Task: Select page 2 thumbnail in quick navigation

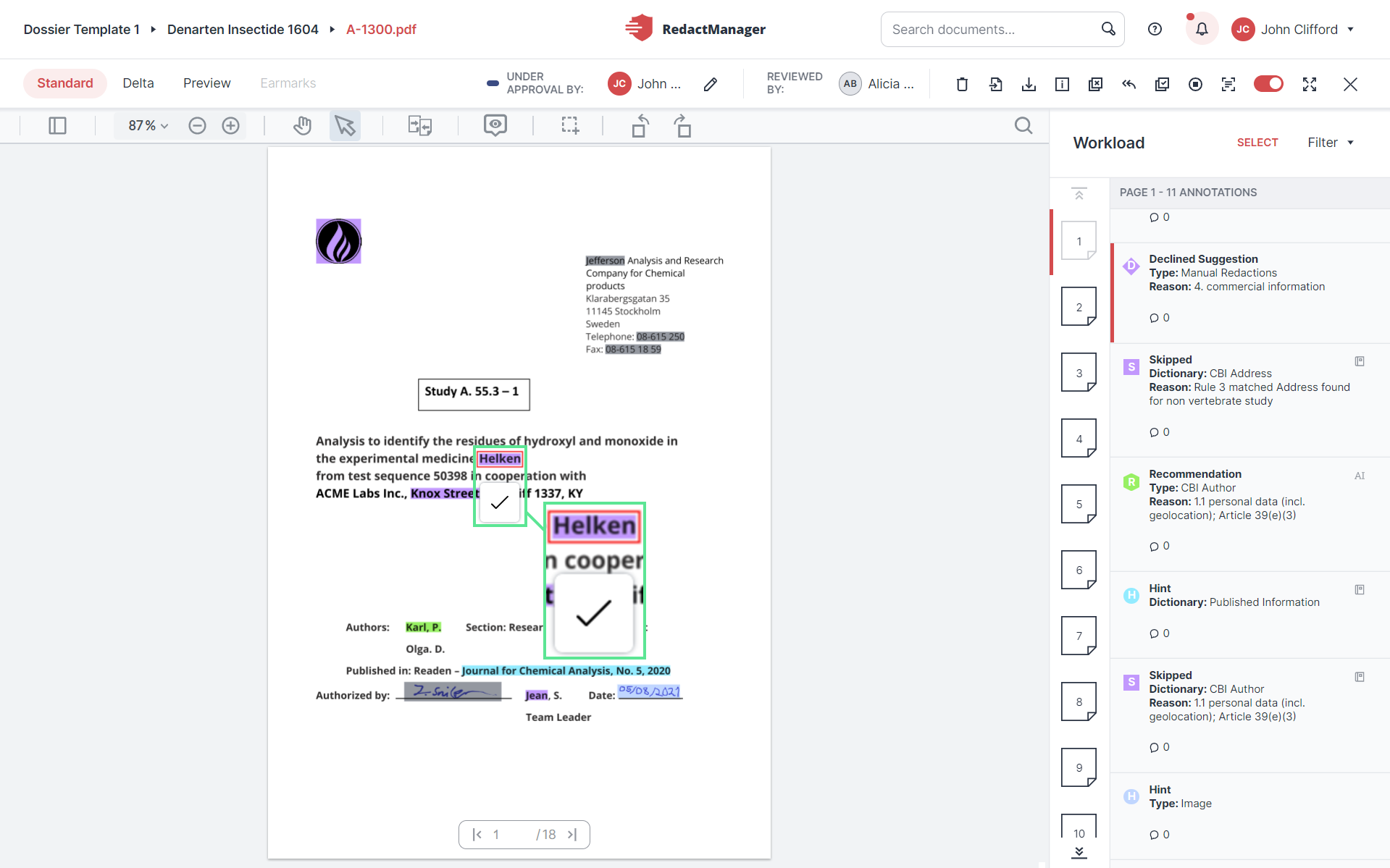Action: click(1079, 307)
